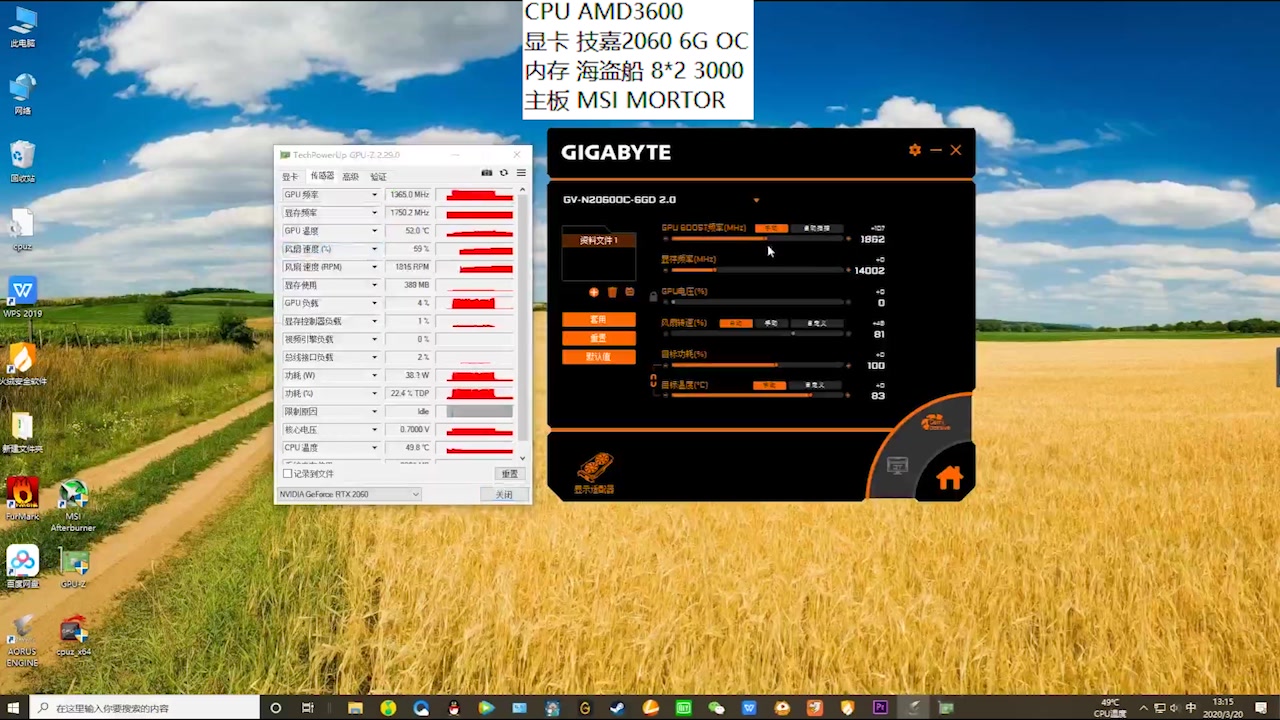1280x720 pixels.
Task: Select auto scan mode for GPU Boost clock
Action: [817, 228]
